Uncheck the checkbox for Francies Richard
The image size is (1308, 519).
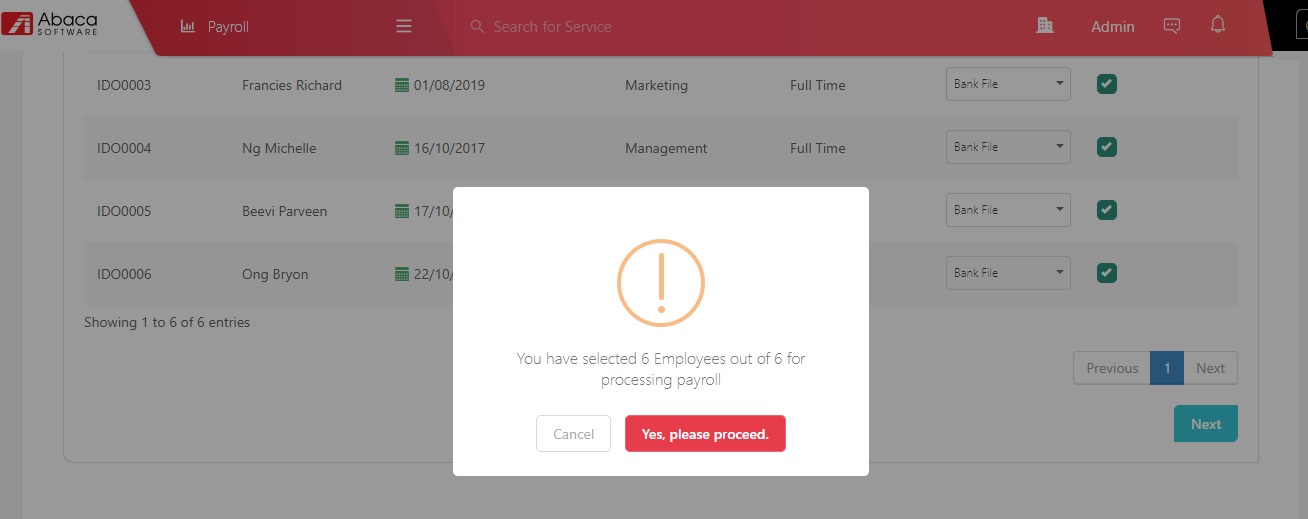(x=1106, y=84)
